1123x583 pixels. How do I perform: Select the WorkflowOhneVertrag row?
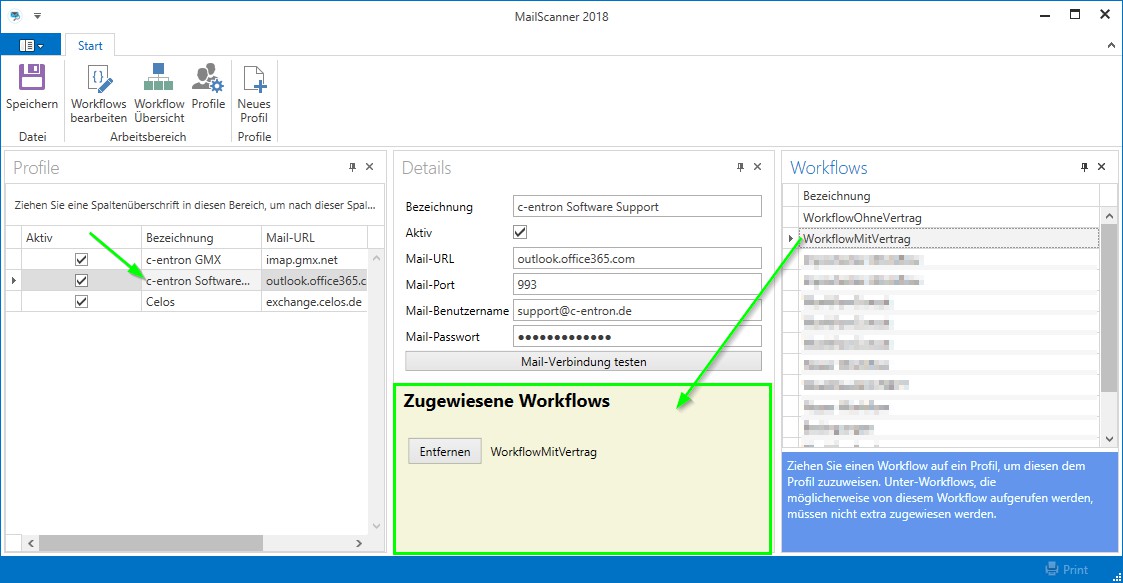click(862, 217)
